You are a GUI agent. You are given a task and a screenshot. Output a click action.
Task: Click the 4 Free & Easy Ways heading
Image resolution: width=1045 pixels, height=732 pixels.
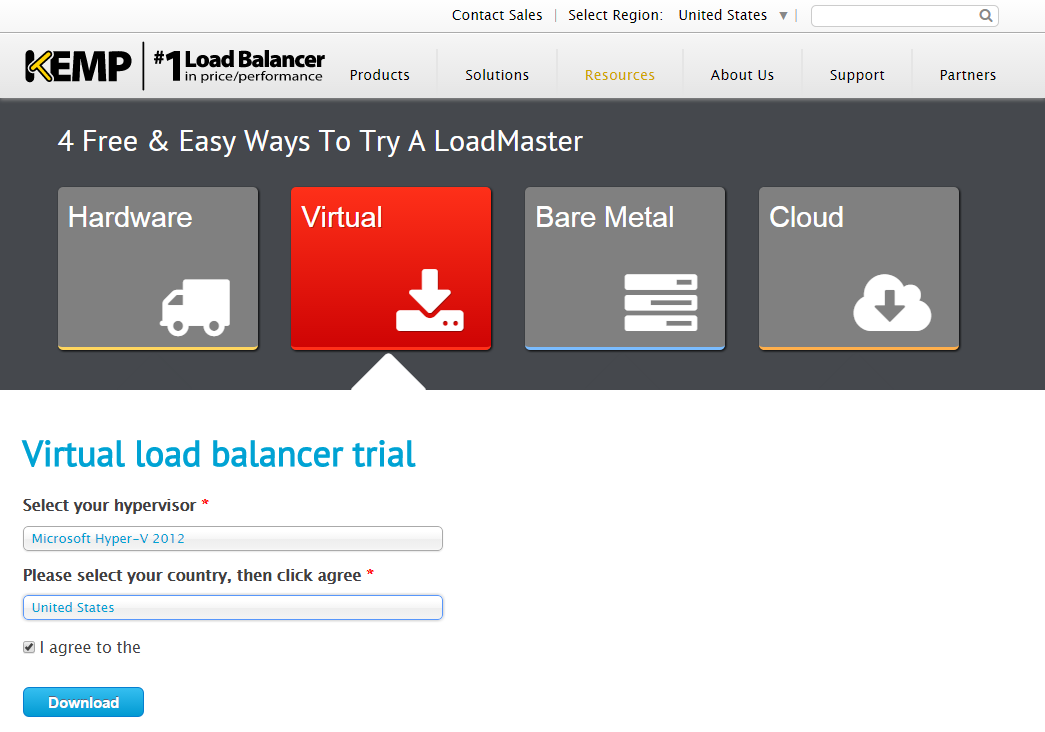click(320, 141)
